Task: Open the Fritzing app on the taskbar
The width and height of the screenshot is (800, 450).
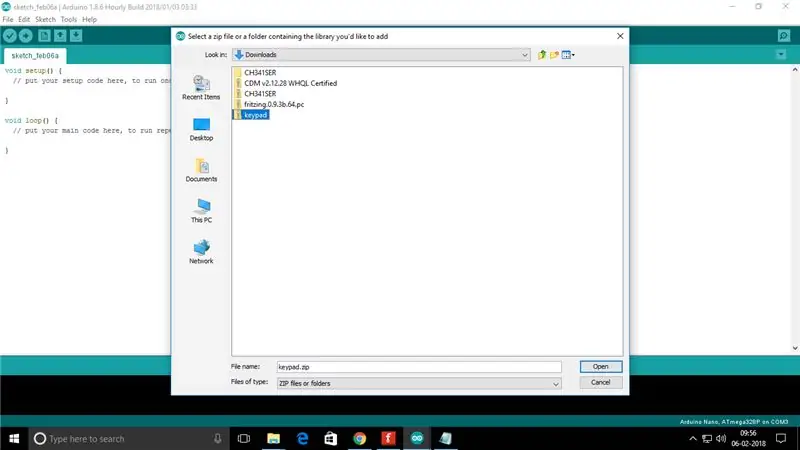Action: pyautogui.click(x=388, y=439)
